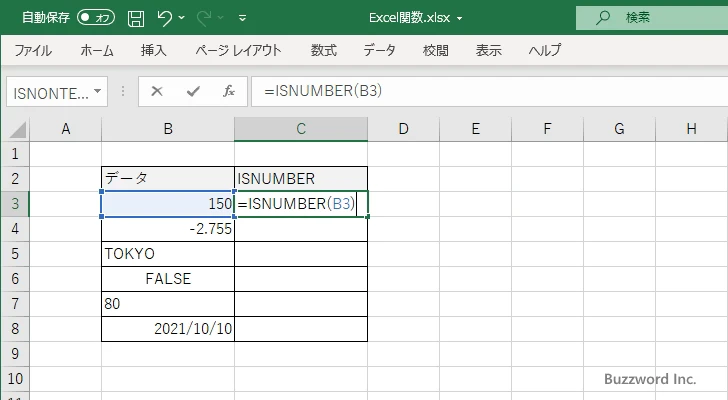Select column H header
This screenshot has width=728, height=400.
691,129
